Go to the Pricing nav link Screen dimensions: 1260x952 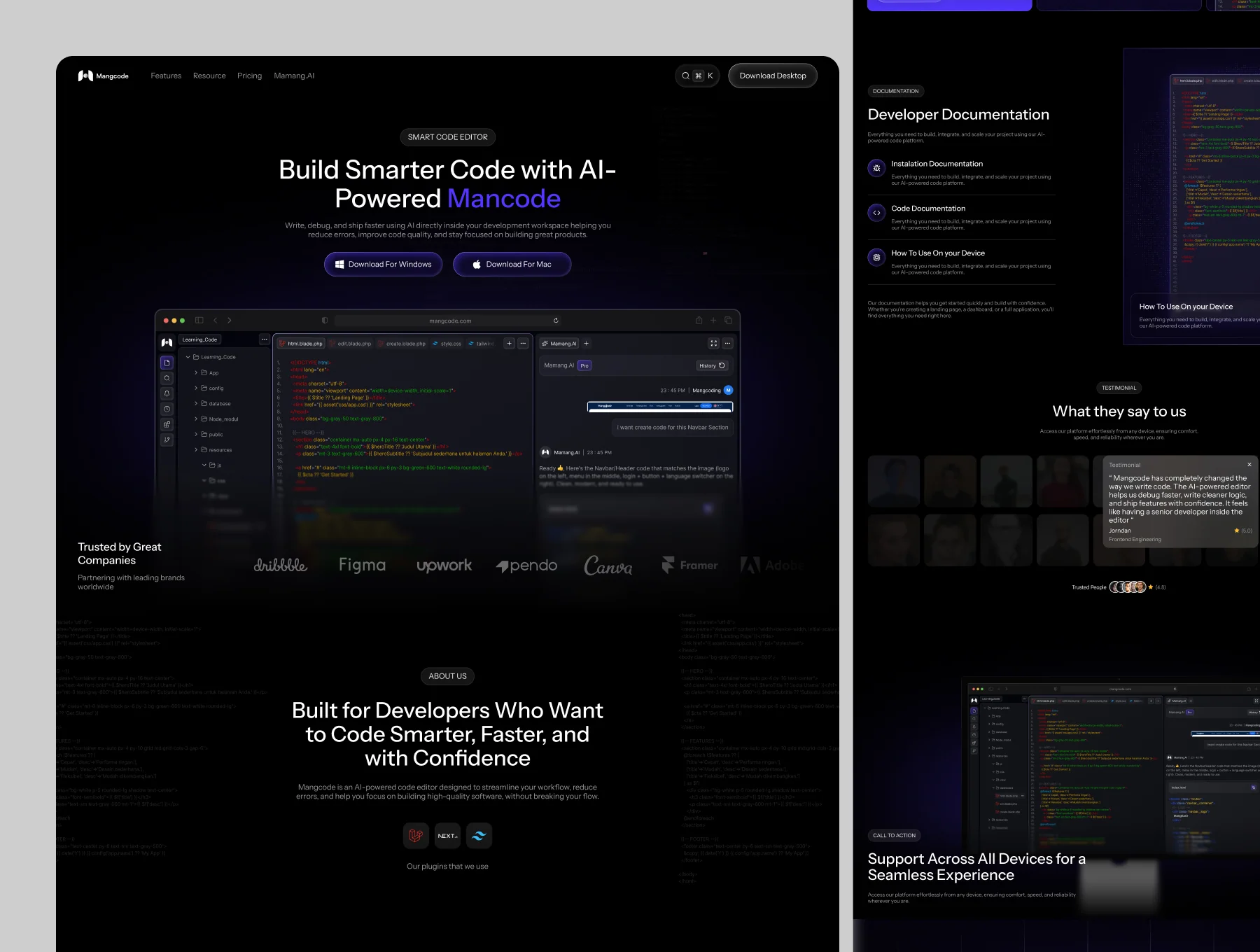(249, 76)
